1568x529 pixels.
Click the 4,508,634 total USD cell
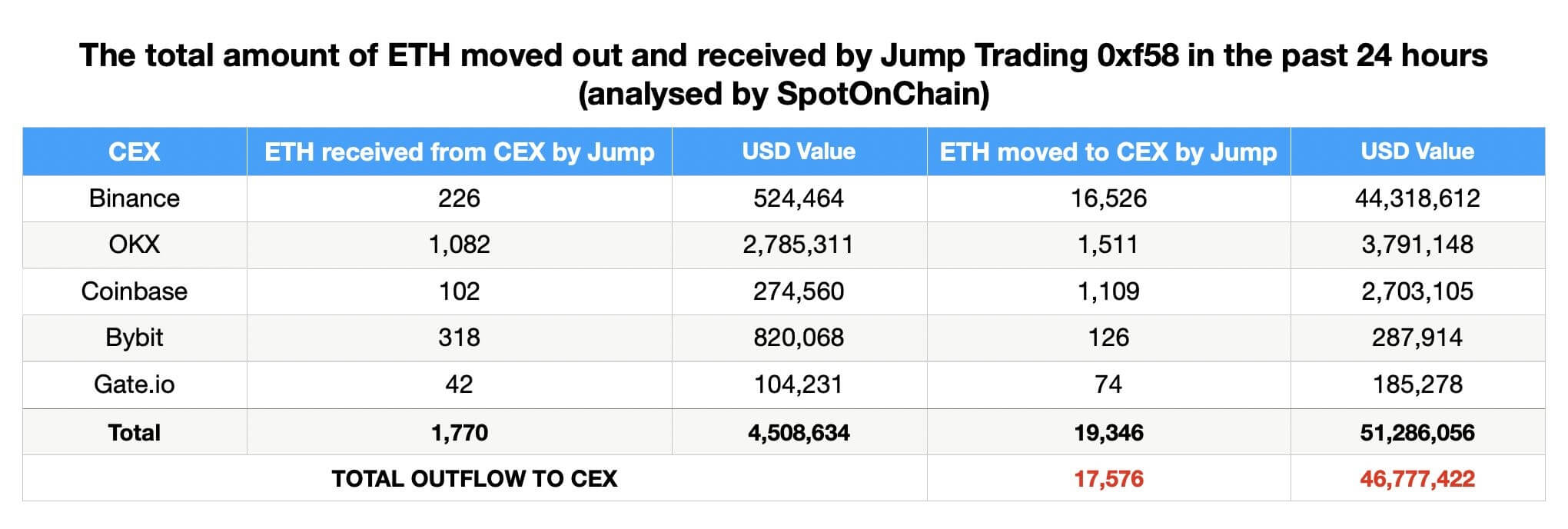pos(799,432)
